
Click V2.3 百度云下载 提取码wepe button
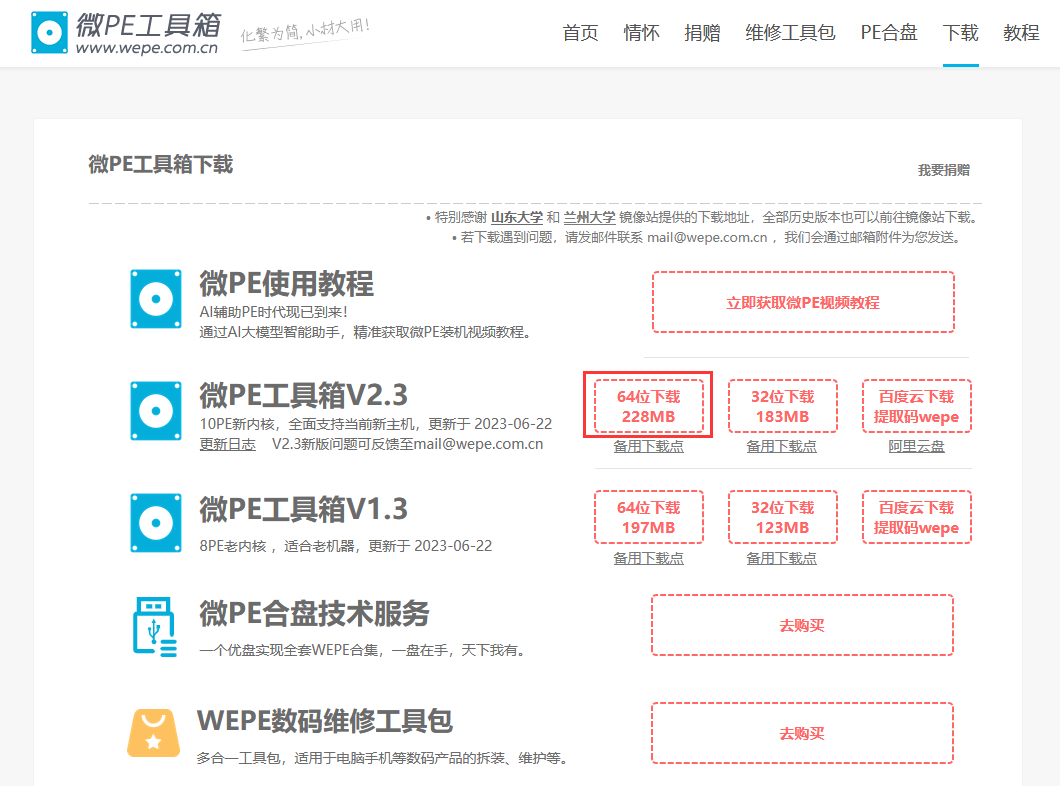916,406
